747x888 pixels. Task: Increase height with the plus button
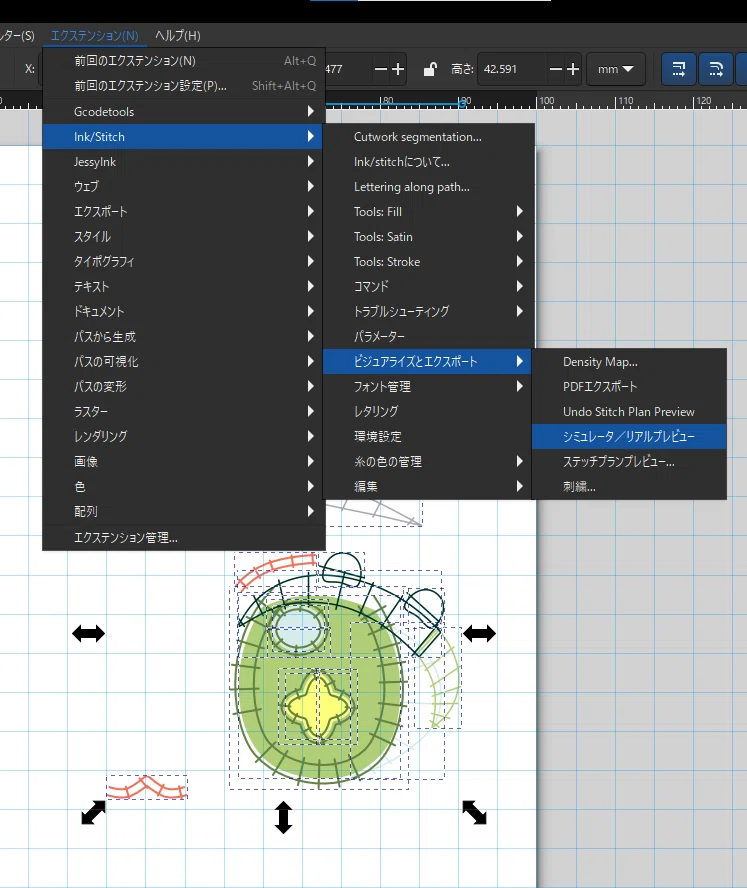point(573,69)
